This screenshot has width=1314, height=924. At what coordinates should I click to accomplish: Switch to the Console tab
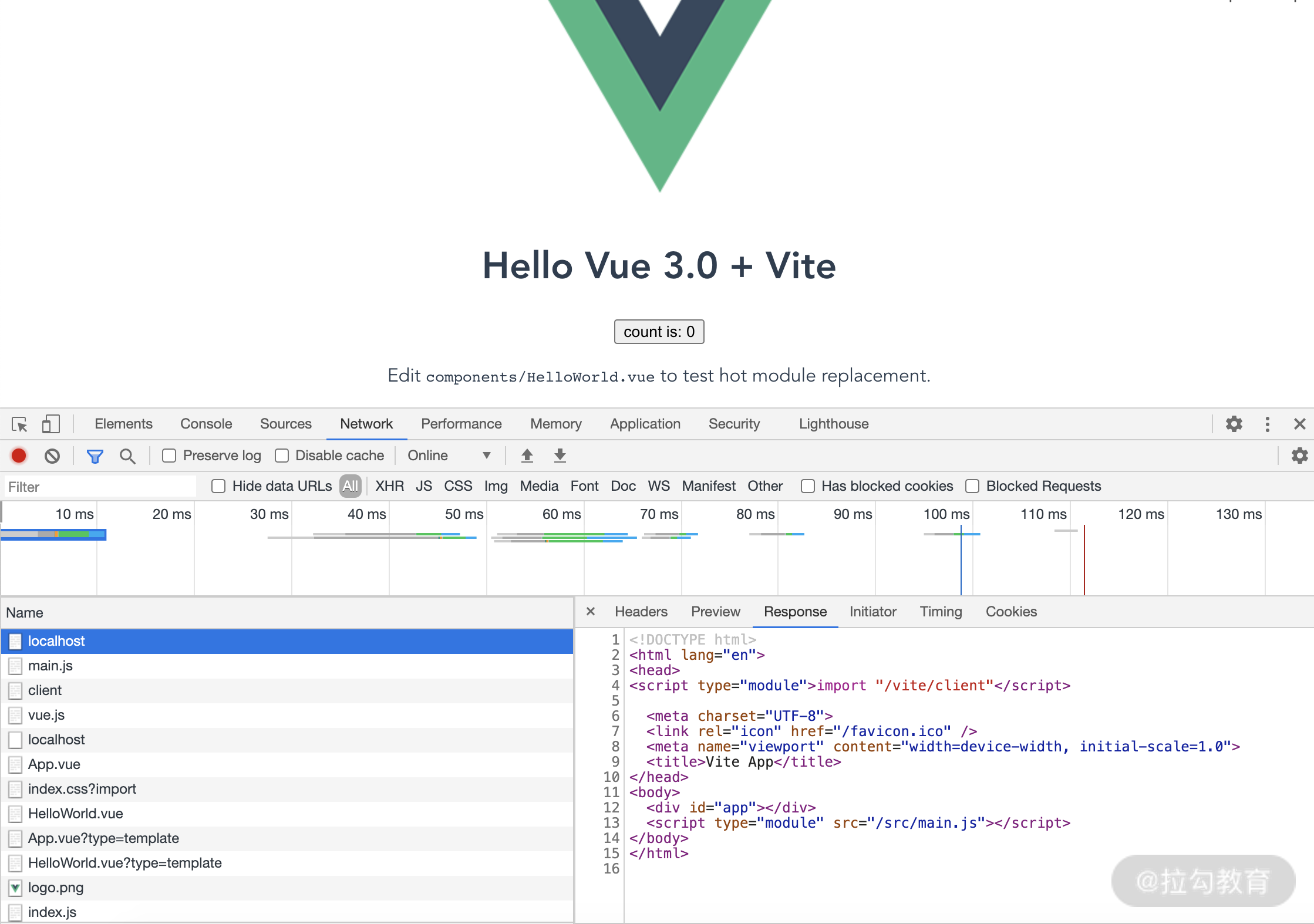206,424
